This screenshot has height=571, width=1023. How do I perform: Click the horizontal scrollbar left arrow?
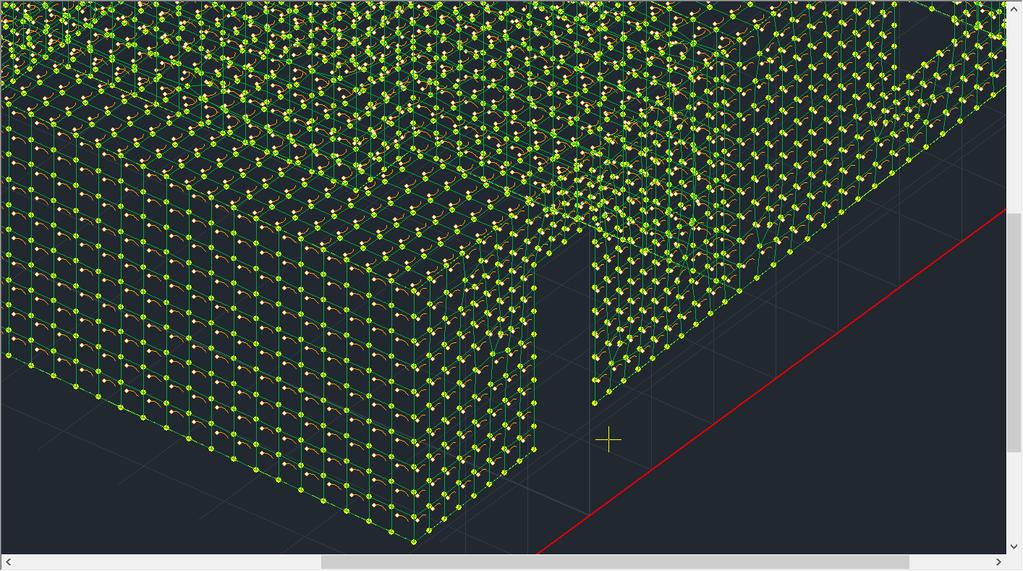pos(8,562)
